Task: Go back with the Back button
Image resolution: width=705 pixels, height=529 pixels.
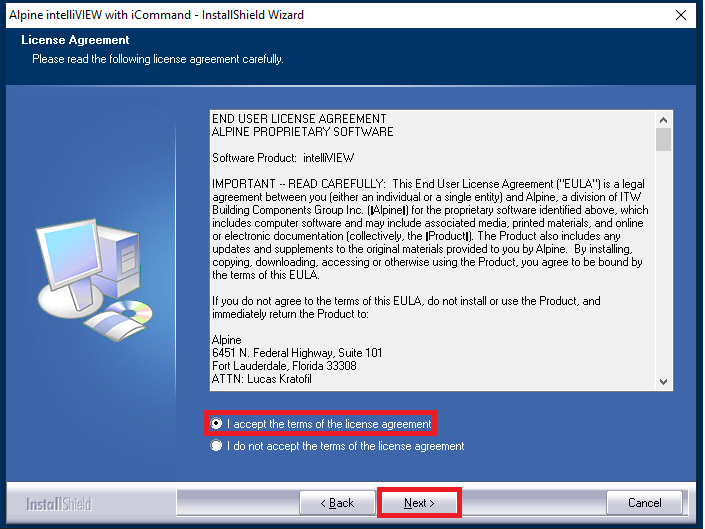Action: 337,502
